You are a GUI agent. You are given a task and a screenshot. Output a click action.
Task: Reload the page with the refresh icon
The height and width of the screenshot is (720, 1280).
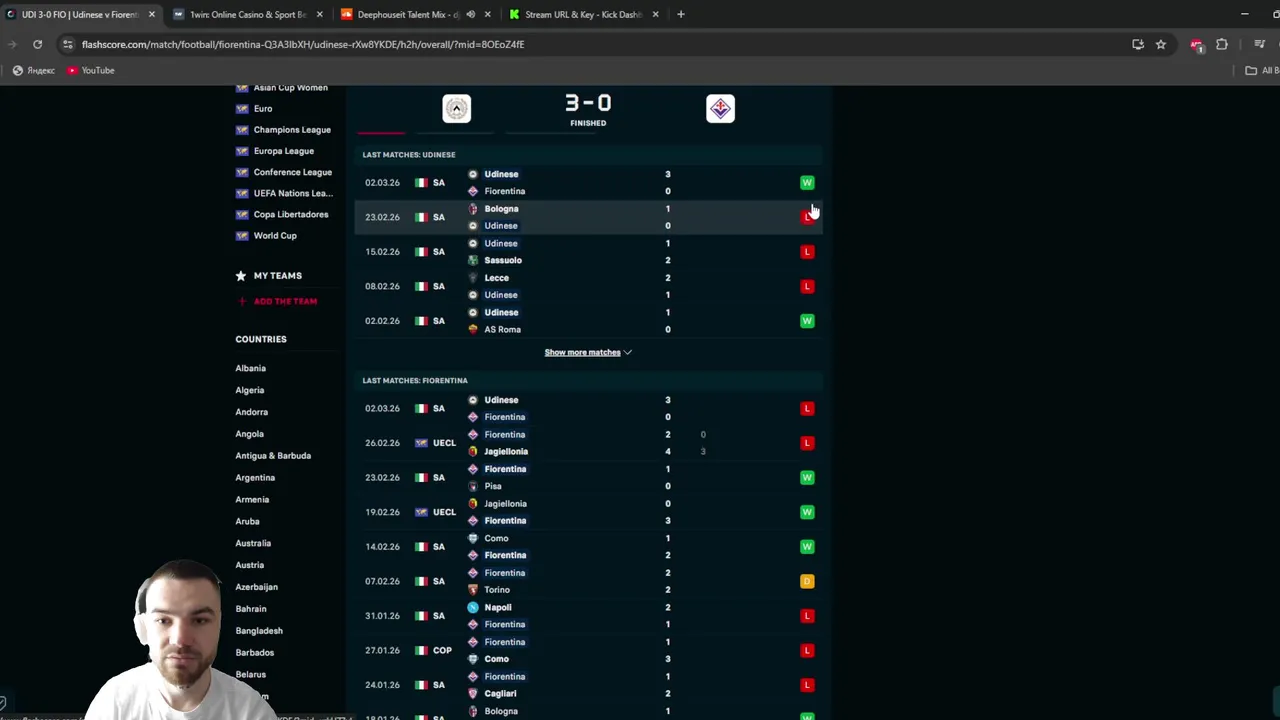pyautogui.click(x=37, y=44)
